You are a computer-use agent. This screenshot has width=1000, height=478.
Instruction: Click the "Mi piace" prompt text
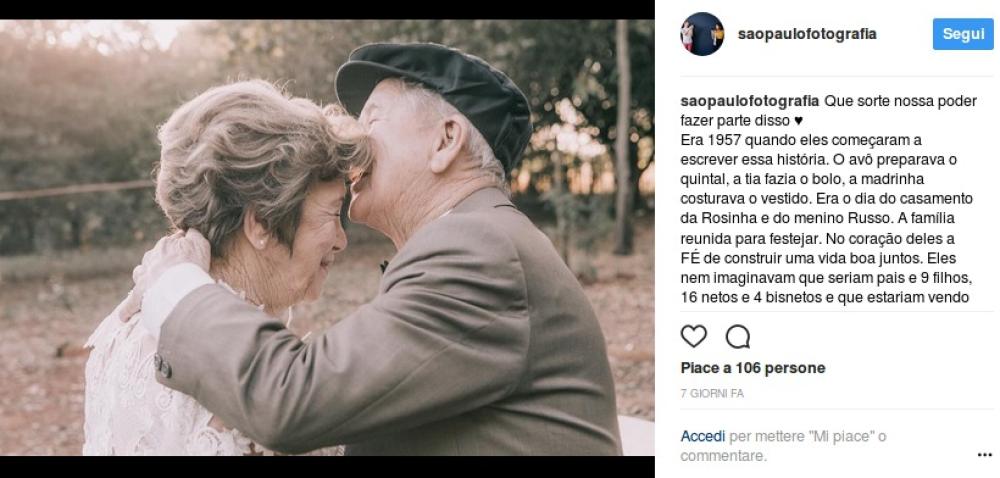point(840,437)
